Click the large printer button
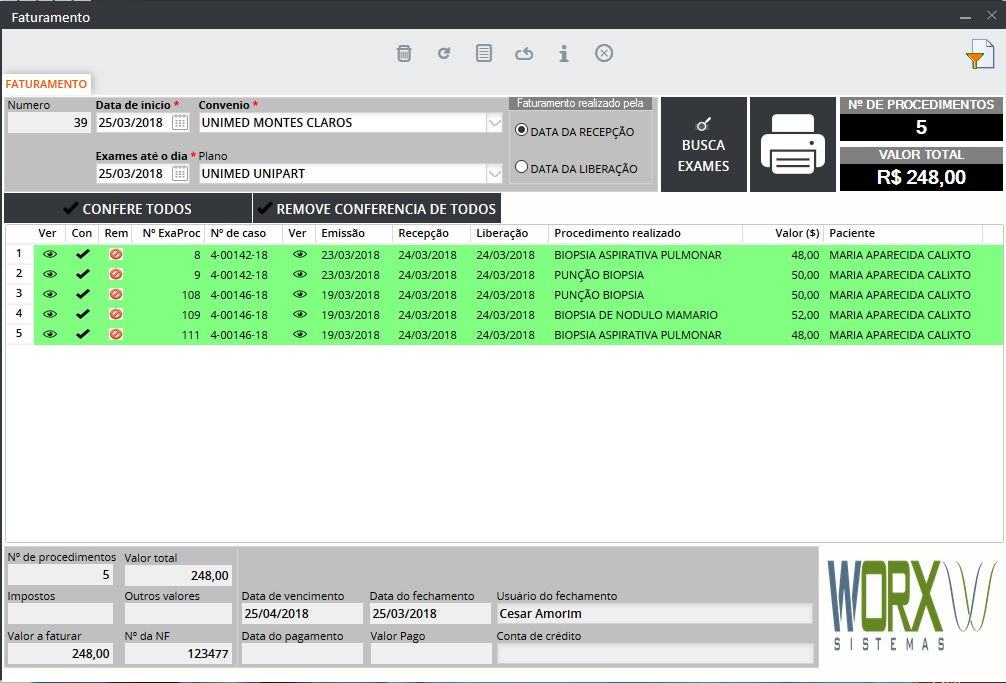The height and width of the screenshot is (683, 1006). click(x=793, y=144)
